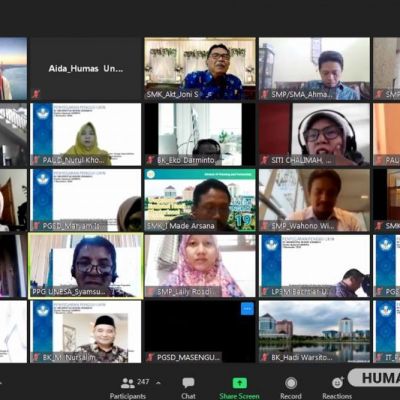This screenshot has width=400, height=400.
Task: Select PAUD_Nurul Kho... video tile
Action: click(86, 134)
